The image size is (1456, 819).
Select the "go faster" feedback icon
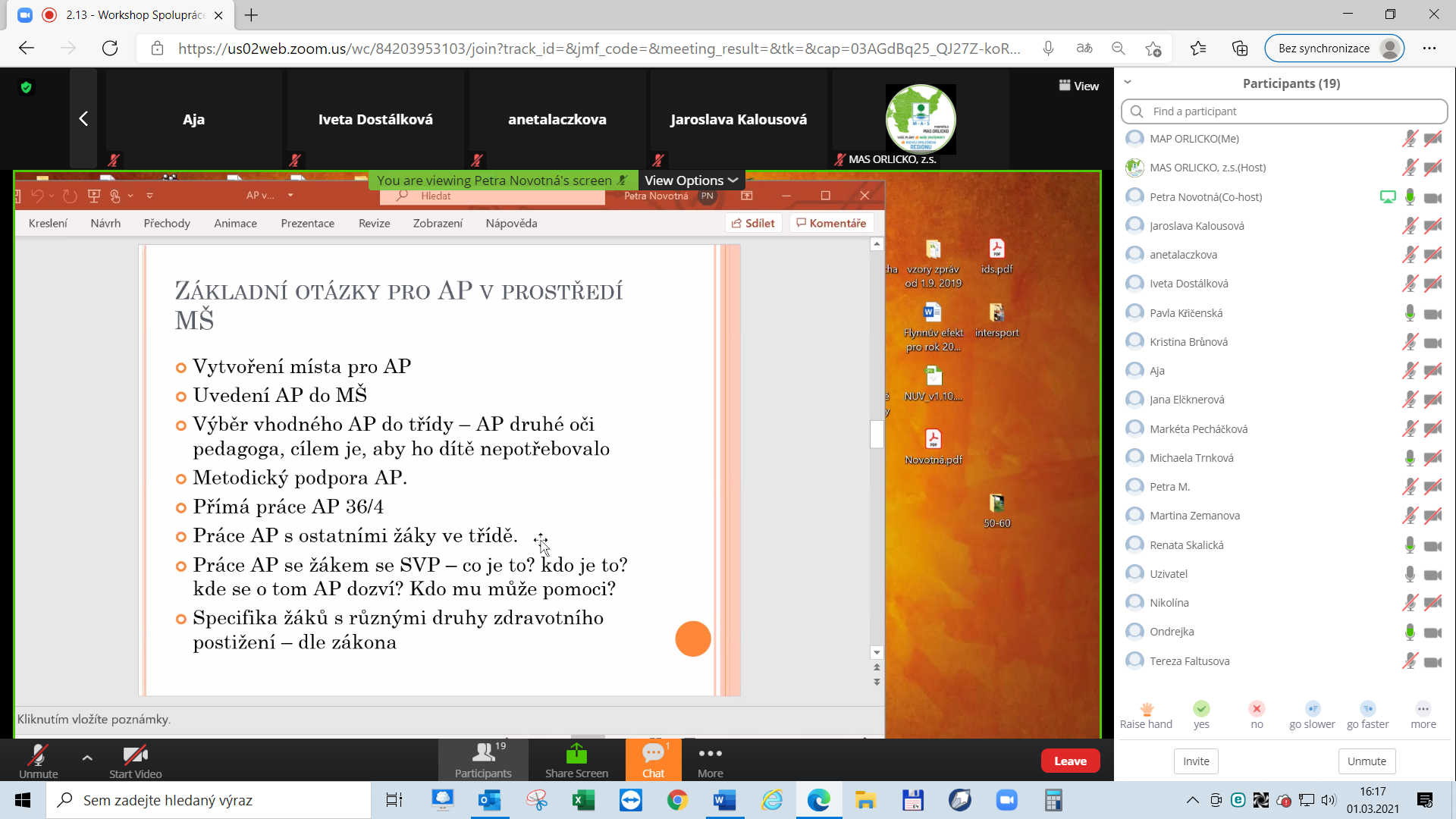[1368, 709]
